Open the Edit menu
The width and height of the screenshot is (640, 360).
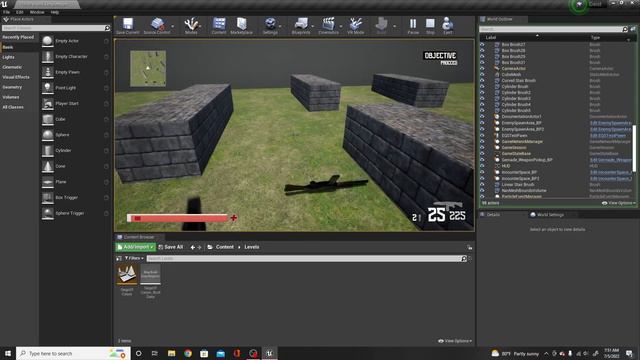point(19,12)
